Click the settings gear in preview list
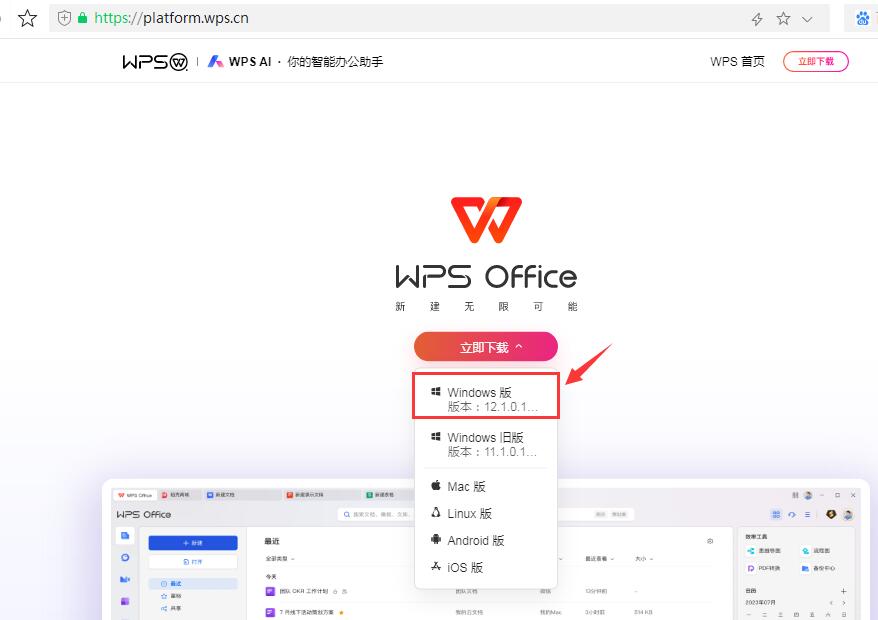The image size is (878, 620). [710, 541]
